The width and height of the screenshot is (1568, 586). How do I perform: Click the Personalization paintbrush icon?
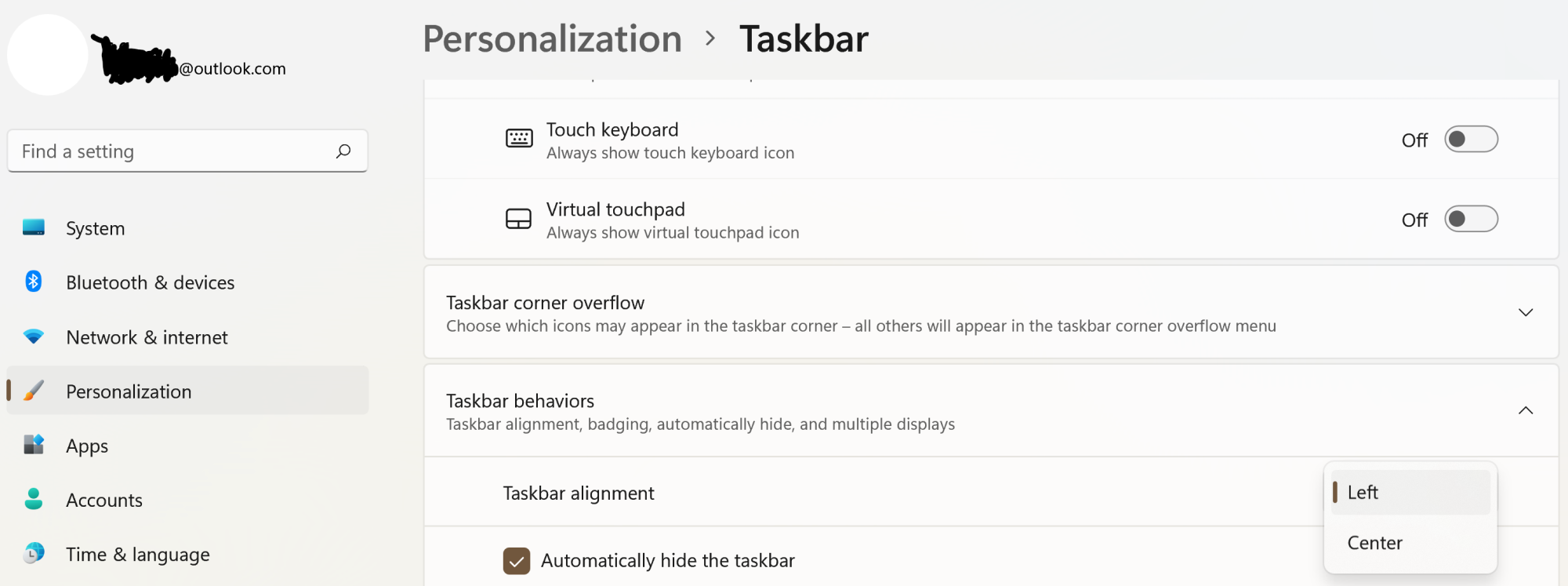click(34, 391)
